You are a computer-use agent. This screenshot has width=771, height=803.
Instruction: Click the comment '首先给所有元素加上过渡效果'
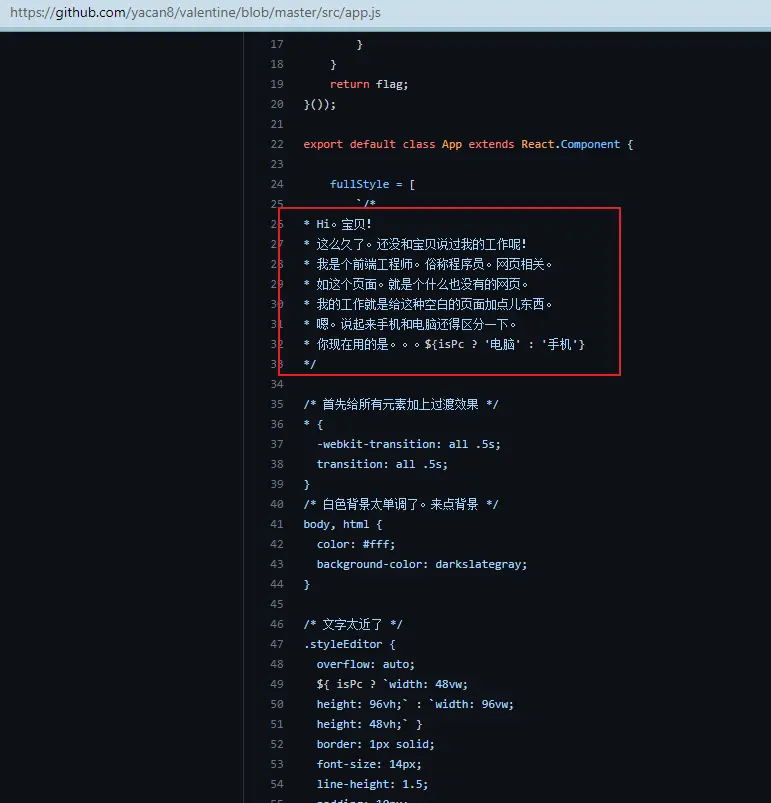(401, 405)
